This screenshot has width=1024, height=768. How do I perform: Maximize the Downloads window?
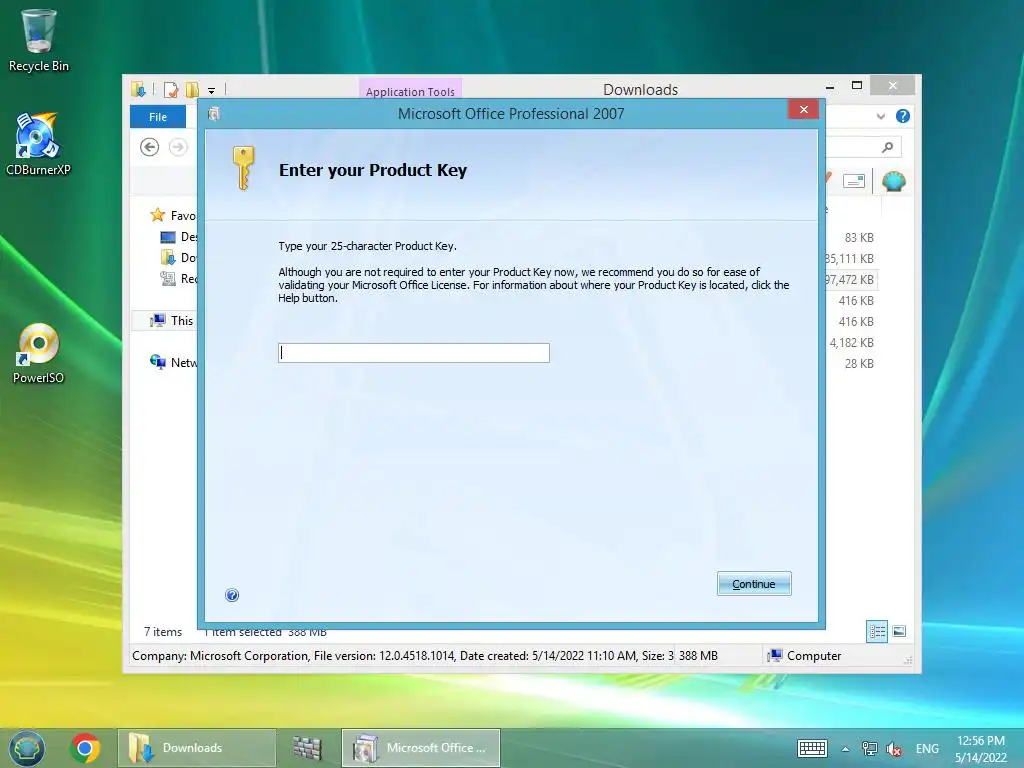click(x=857, y=86)
